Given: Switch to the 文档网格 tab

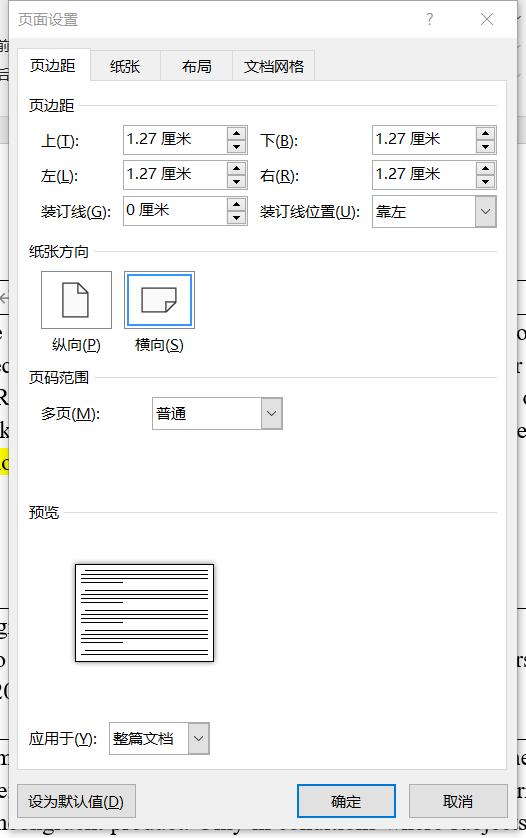Looking at the screenshot, I should pyautogui.click(x=274, y=66).
